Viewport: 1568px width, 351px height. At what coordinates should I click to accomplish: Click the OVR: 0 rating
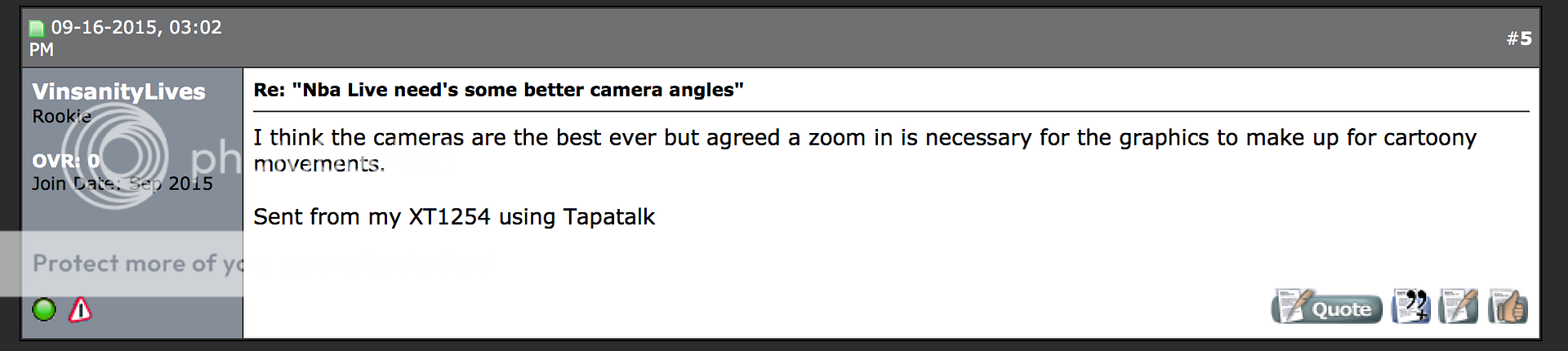pos(65,161)
